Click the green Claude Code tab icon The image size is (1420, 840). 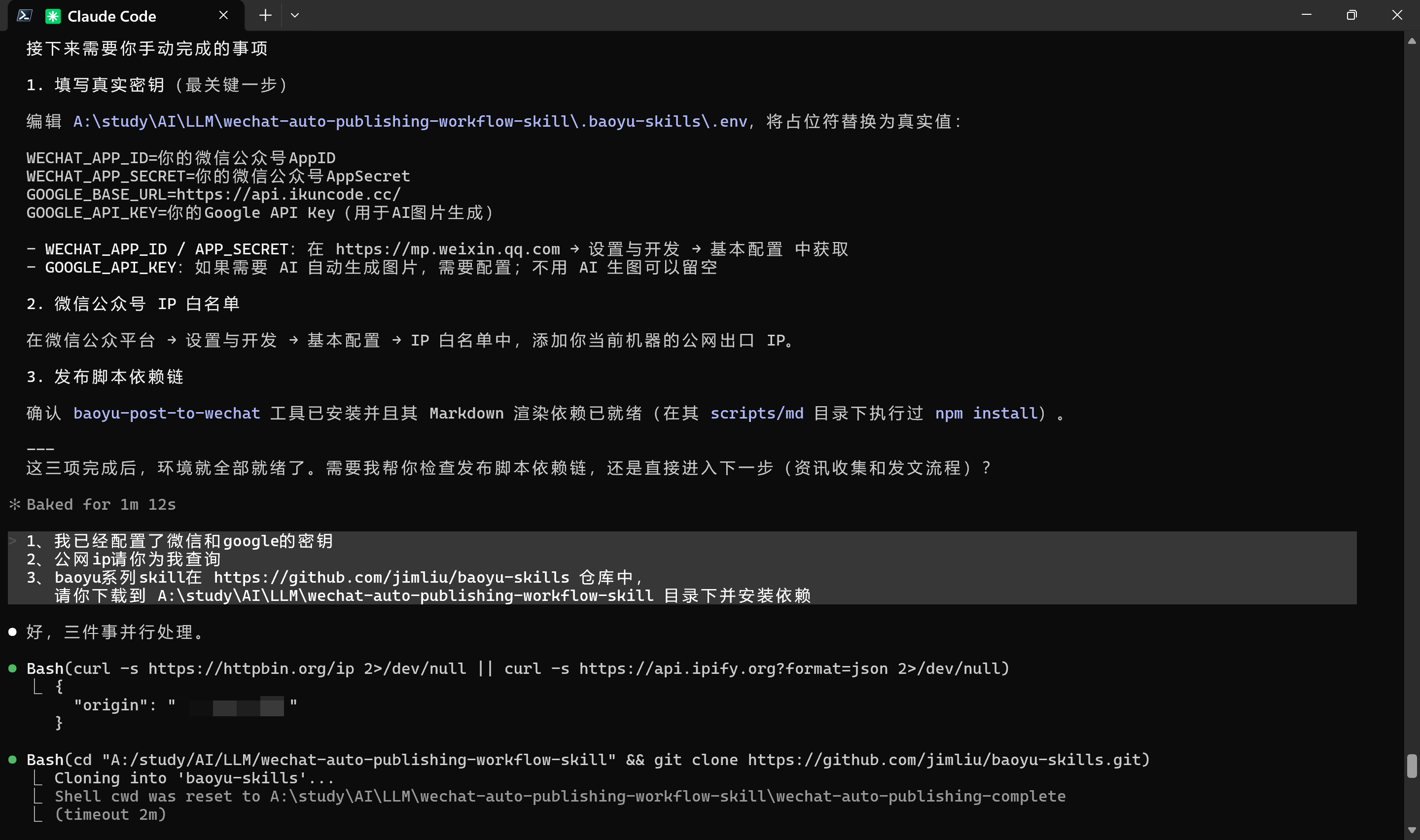[x=53, y=16]
